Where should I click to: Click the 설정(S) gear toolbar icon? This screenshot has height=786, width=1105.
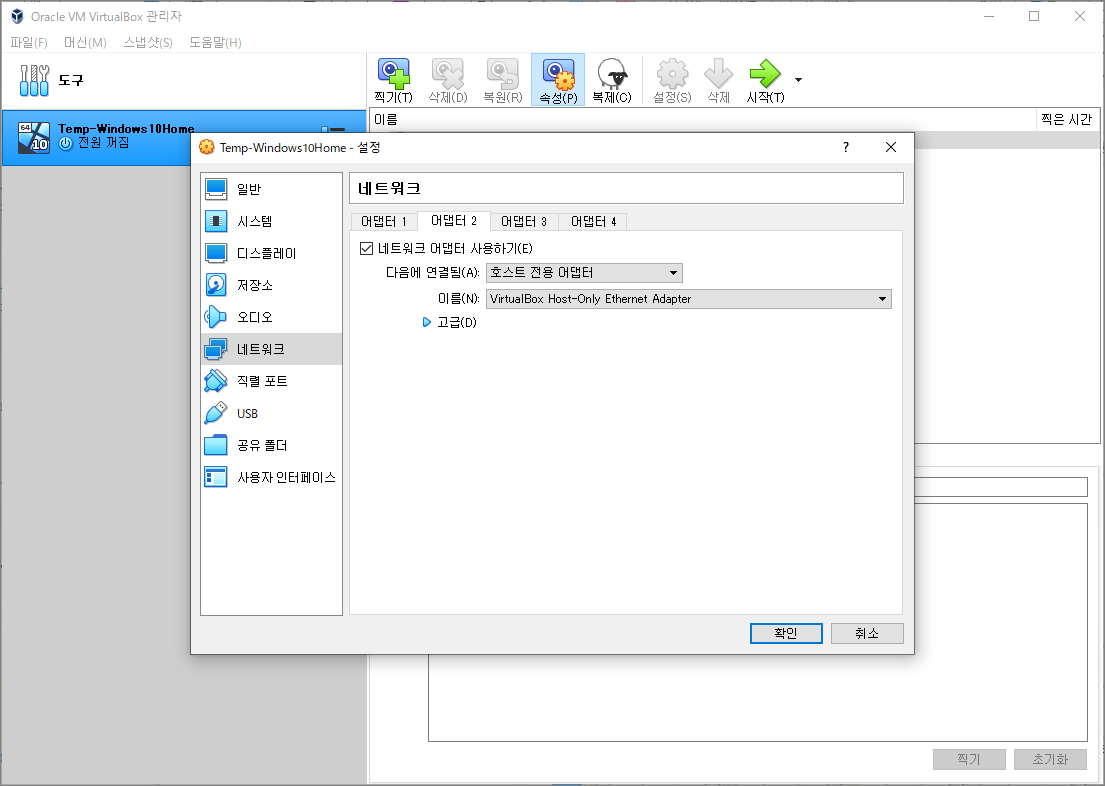pos(672,80)
